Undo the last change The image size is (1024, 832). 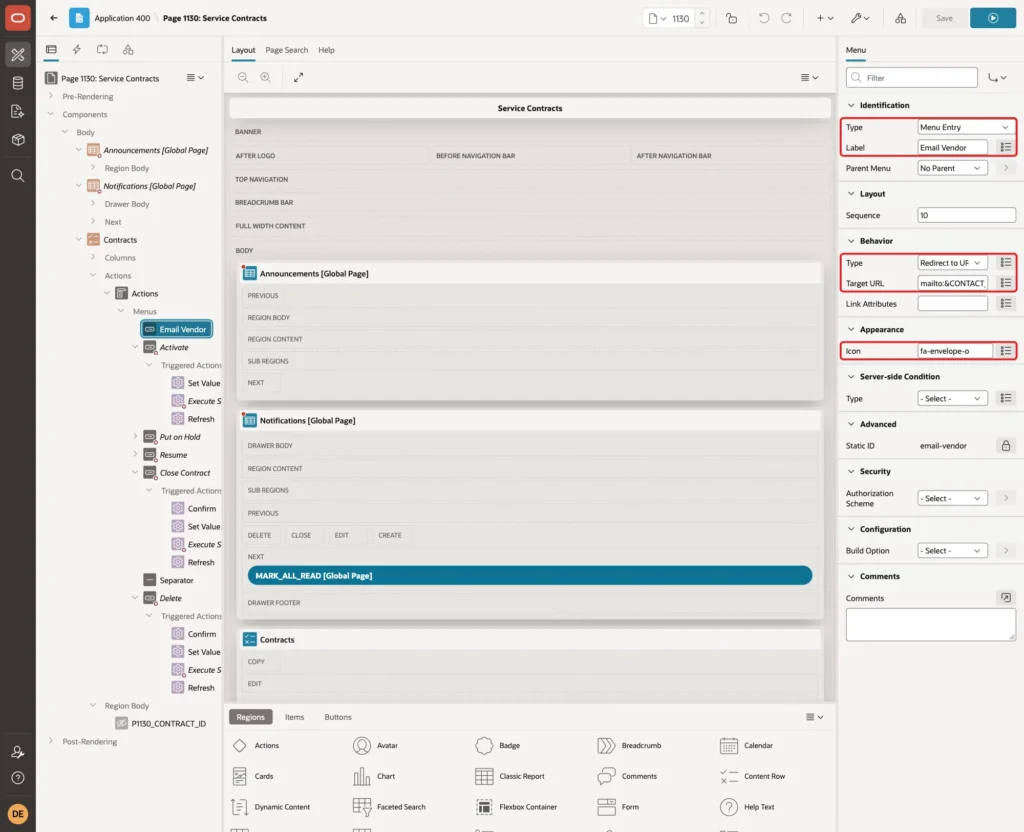[x=763, y=18]
